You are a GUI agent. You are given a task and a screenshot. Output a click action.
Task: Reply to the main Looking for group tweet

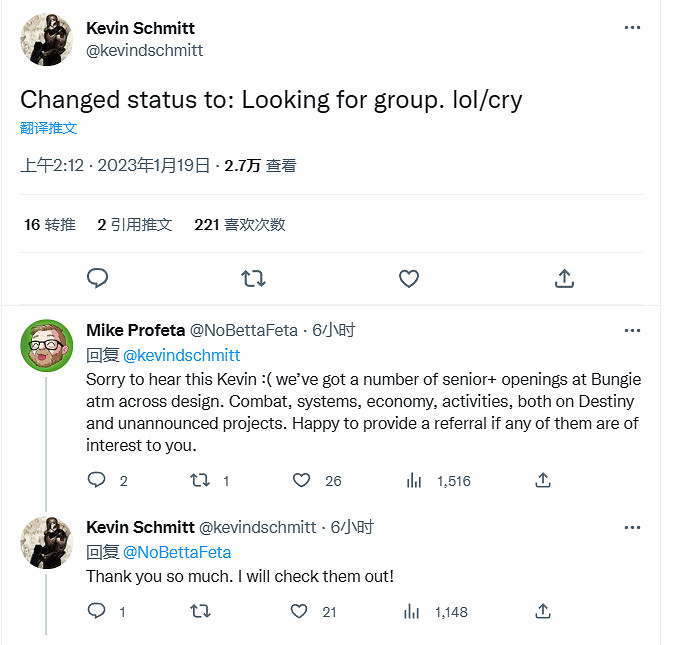click(x=97, y=278)
